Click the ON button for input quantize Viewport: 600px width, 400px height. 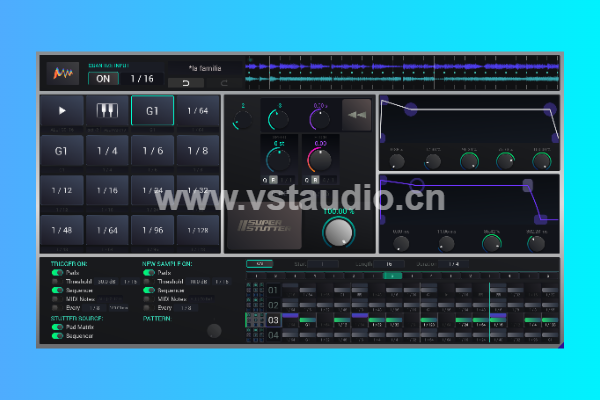(103, 79)
